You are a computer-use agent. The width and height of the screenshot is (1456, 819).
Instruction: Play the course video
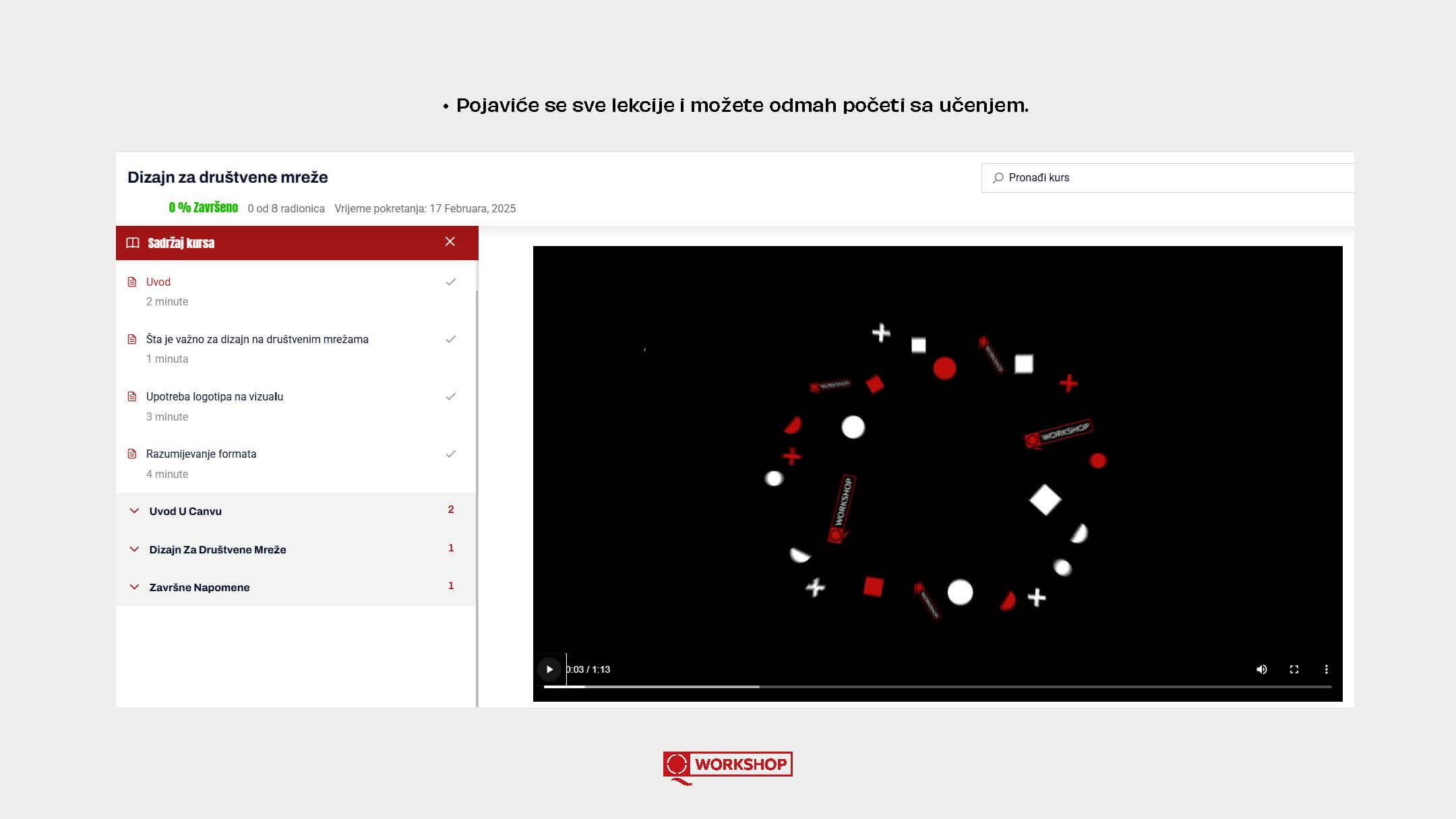point(549,669)
